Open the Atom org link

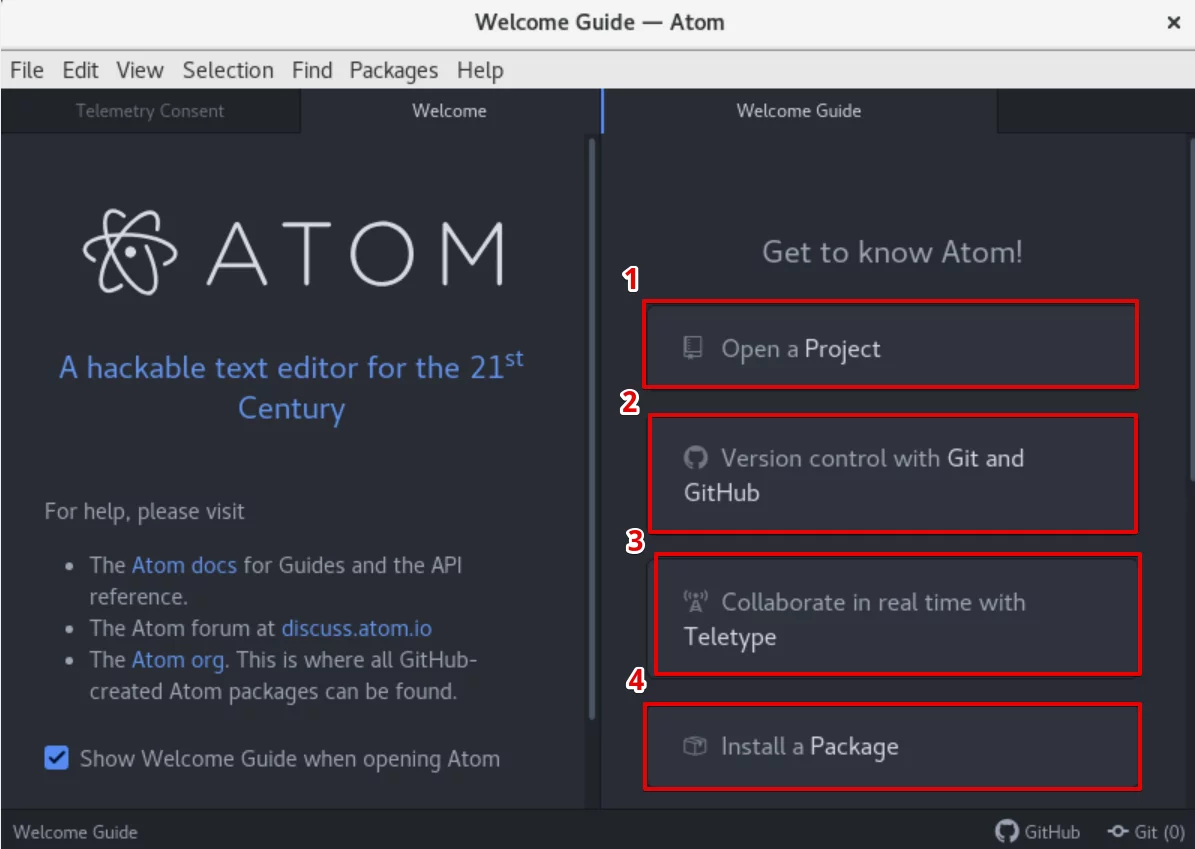point(178,660)
